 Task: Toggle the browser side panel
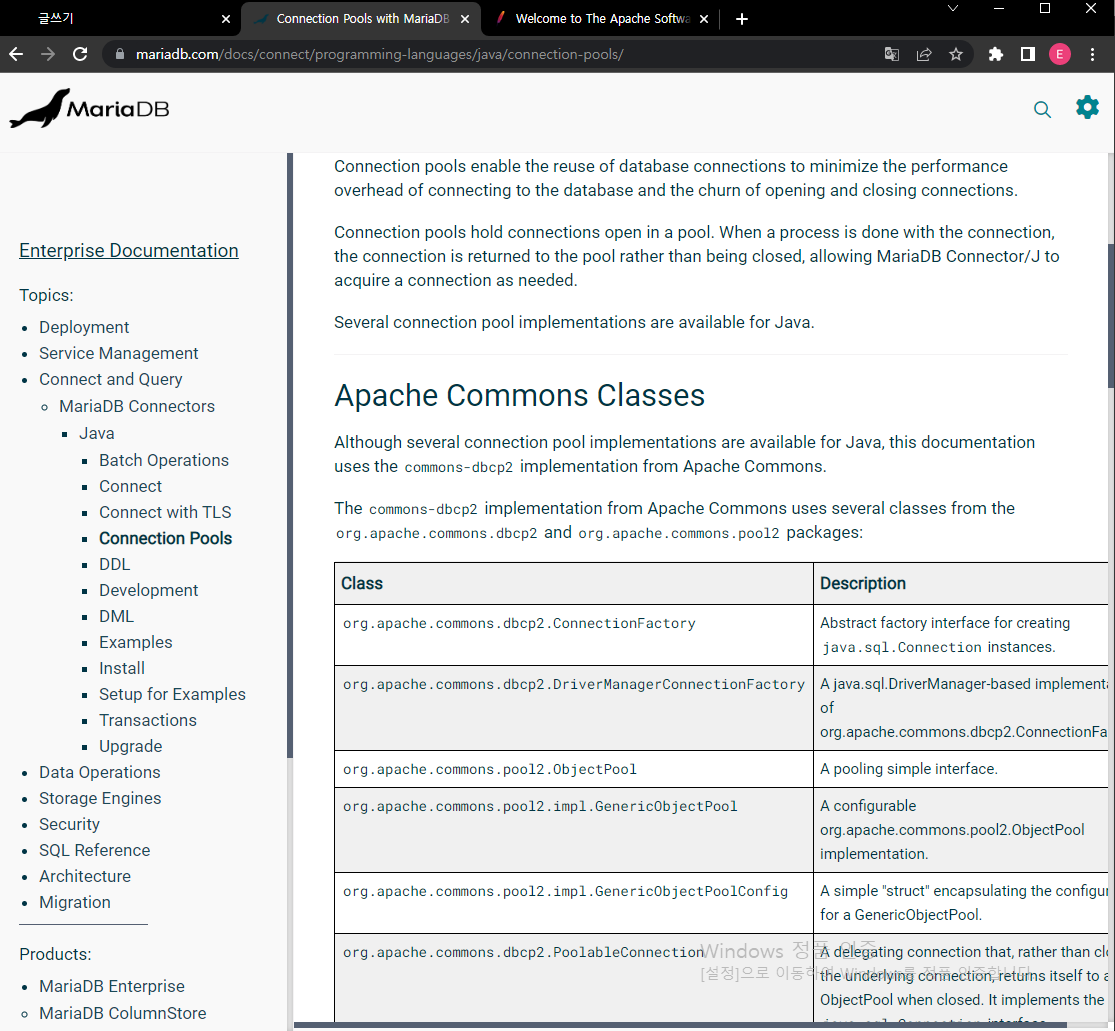pos(1028,54)
